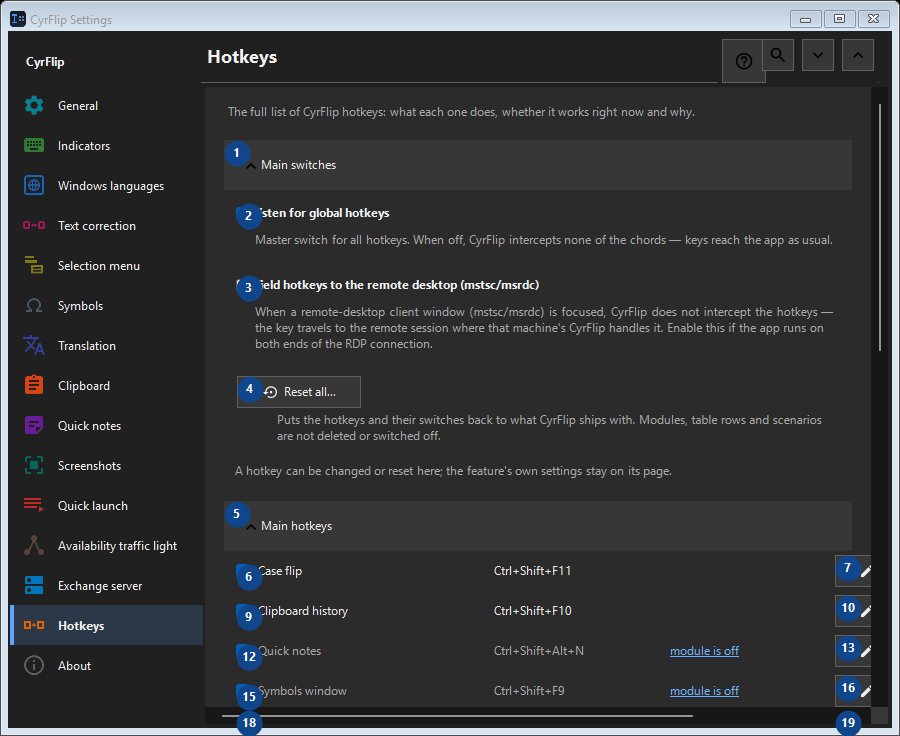This screenshot has height=736, width=900.
Task: Go to Quick notes in the sidebar
Action: [x=106, y=425]
